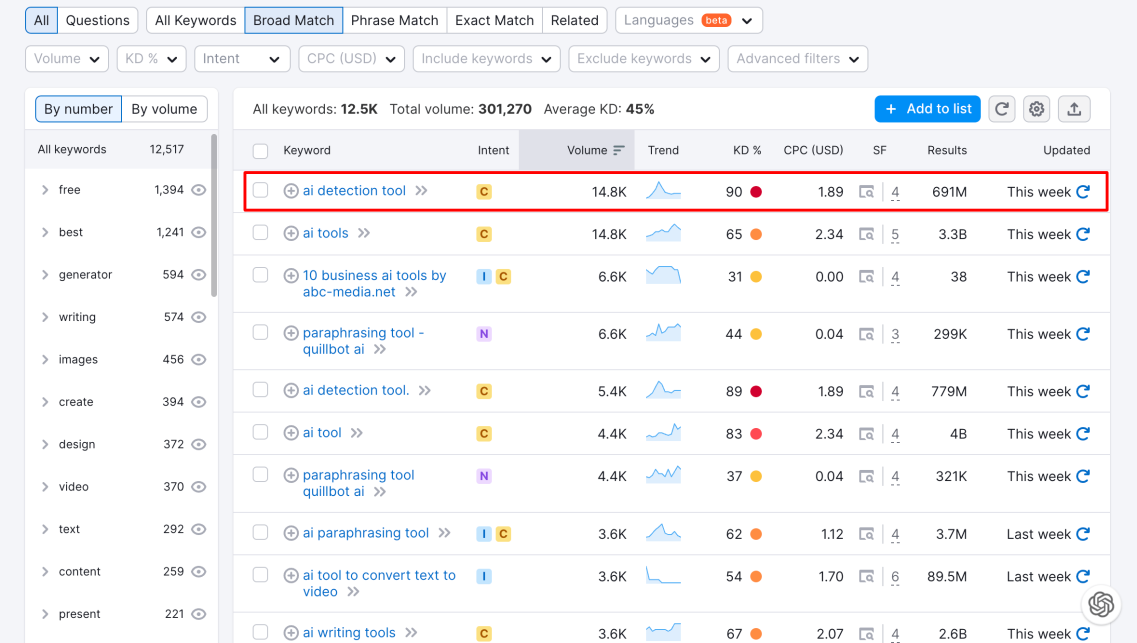Select the Questions tab

(x=97, y=20)
